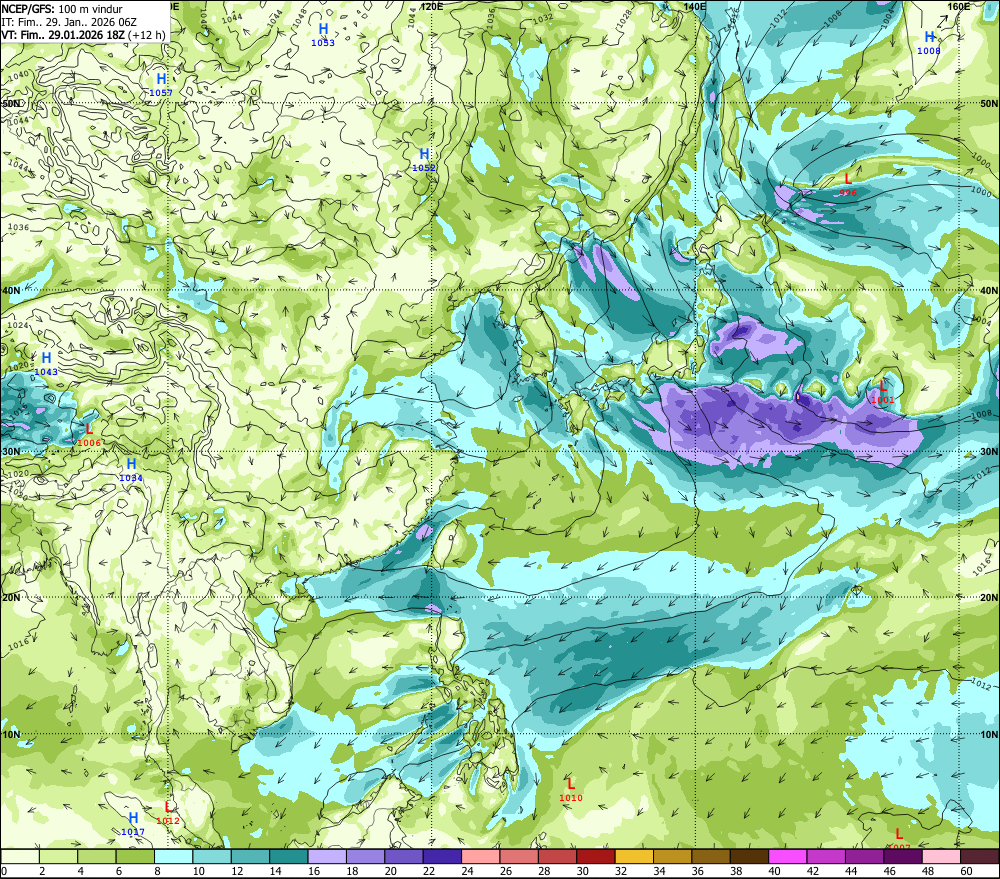Screen dimensions: 1000x879
Task: Click the dark teal 14–16 legend swatch
Action: pyautogui.click(x=289, y=857)
